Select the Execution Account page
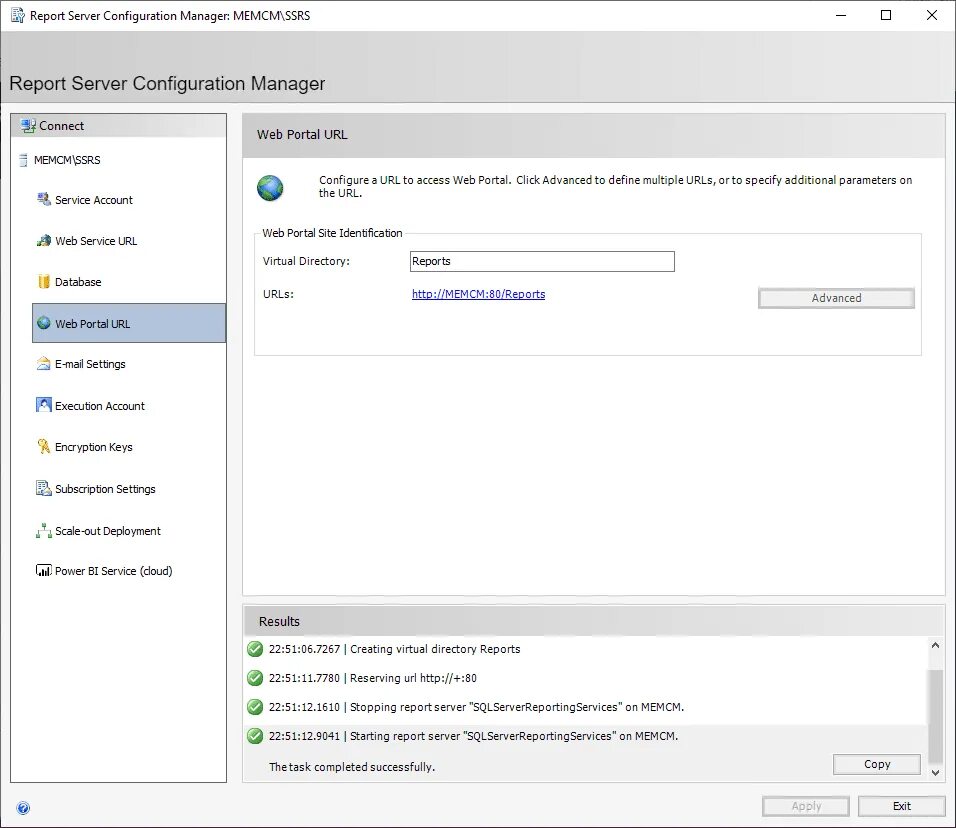 pos(99,405)
